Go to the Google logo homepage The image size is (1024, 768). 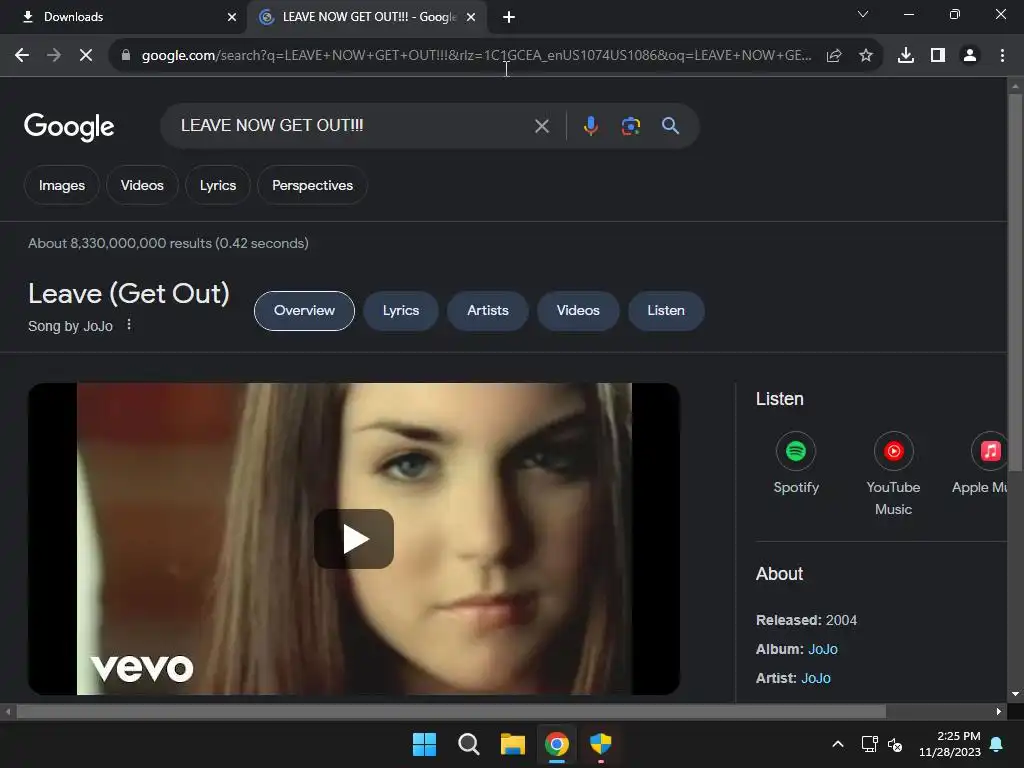[69, 127]
